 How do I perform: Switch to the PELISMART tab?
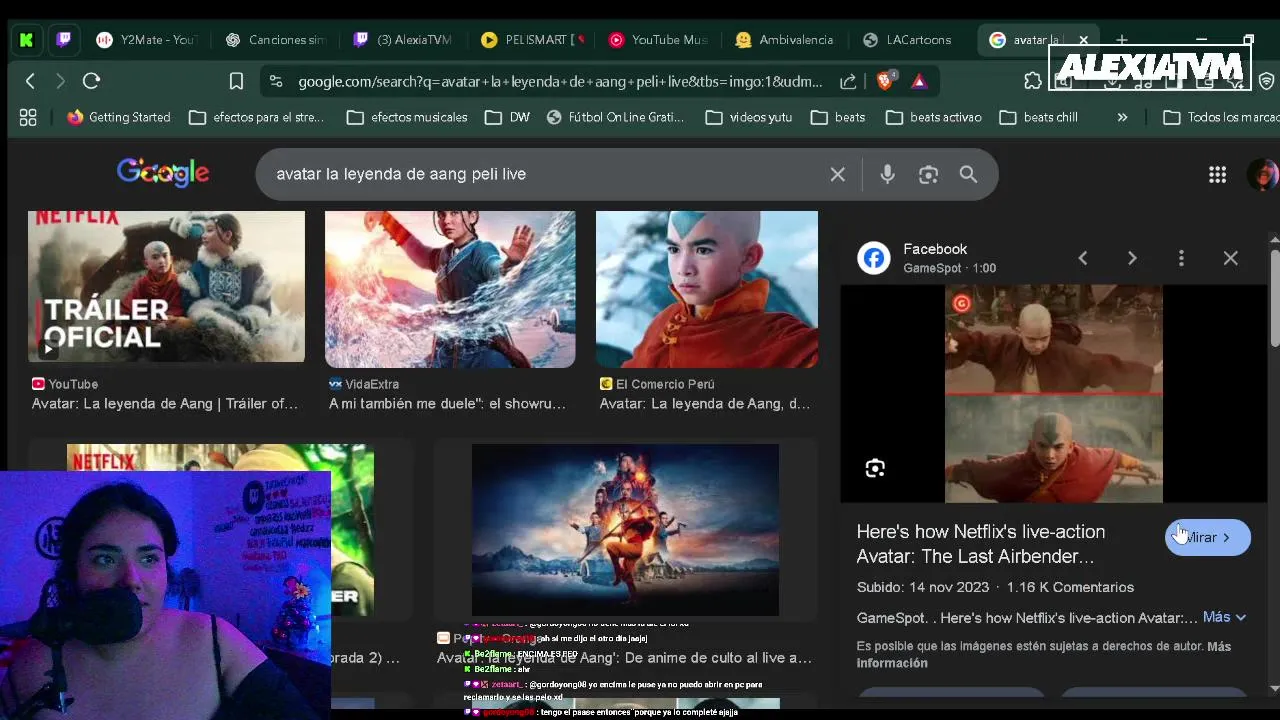pyautogui.click(x=531, y=40)
